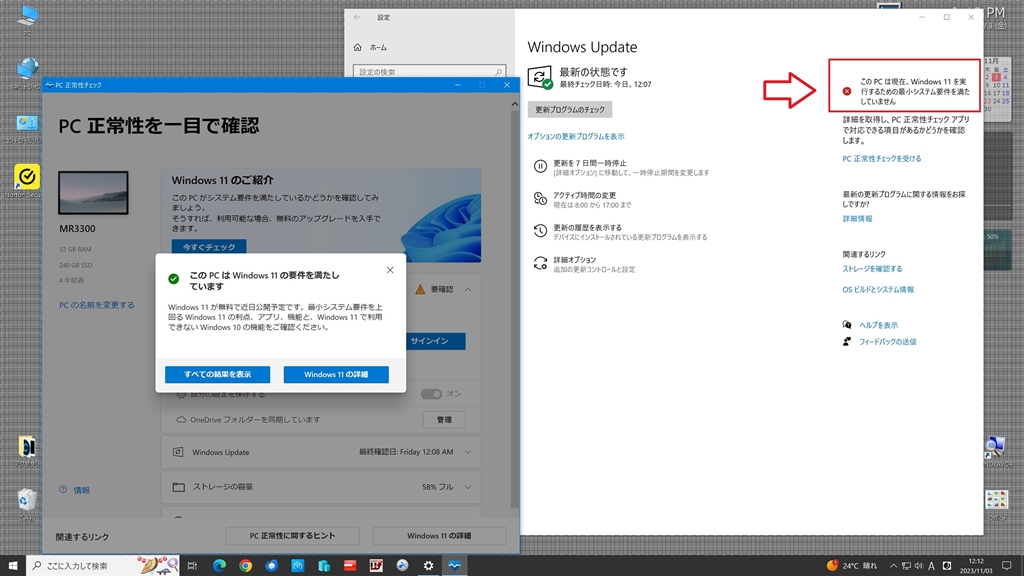Screen dimensions: 1024x576
Task: Open 更新を 7 日間一時停止 option
Action: [631, 167]
